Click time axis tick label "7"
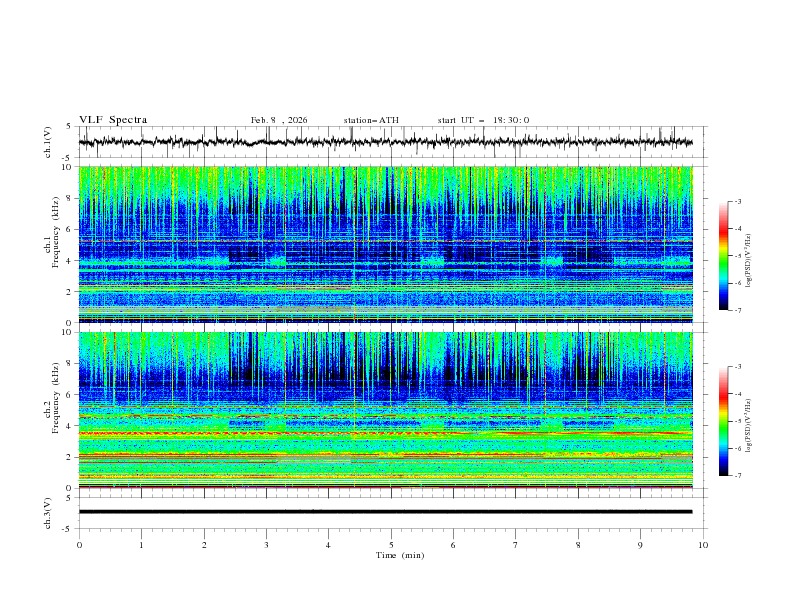 (x=516, y=545)
